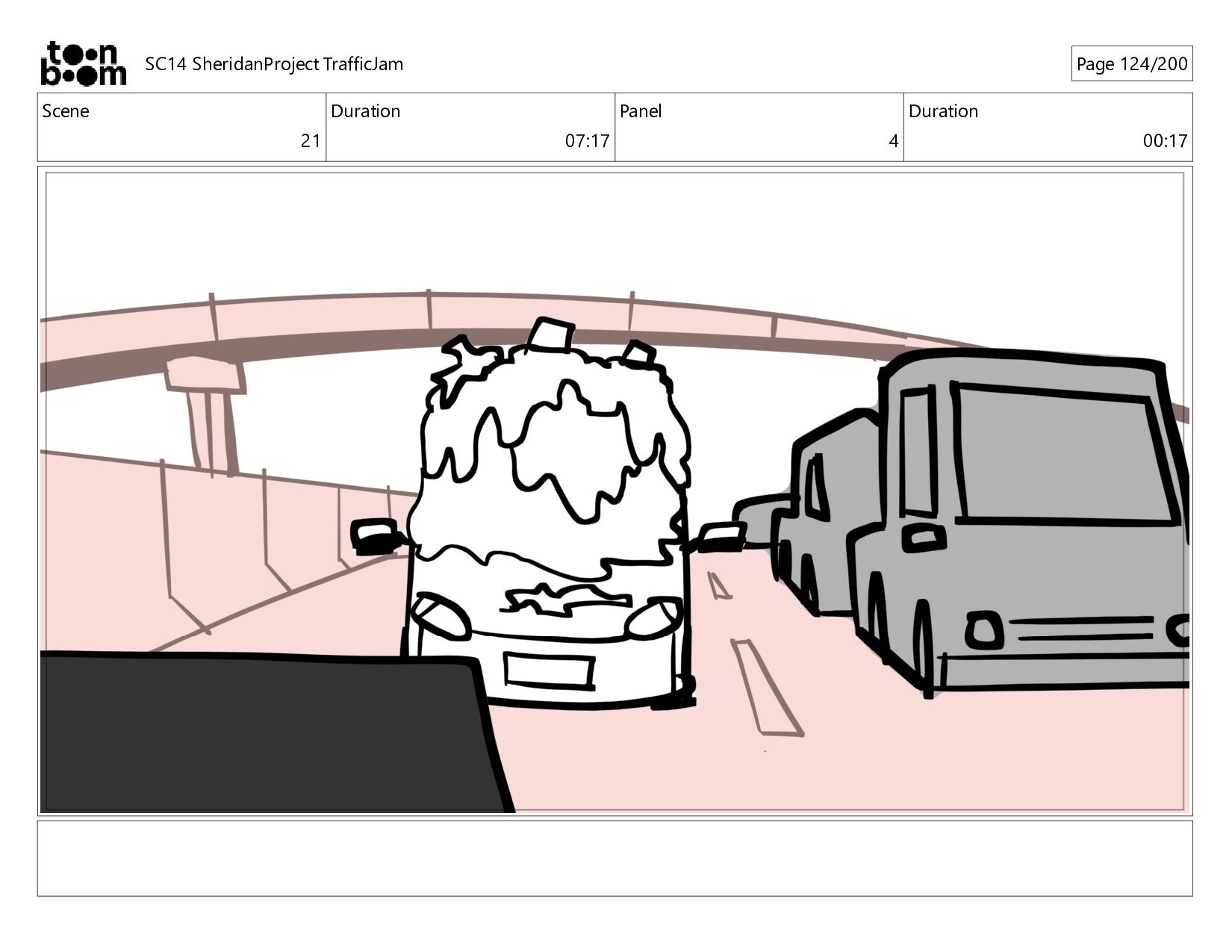Click the Toon Boom logo

point(83,63)
